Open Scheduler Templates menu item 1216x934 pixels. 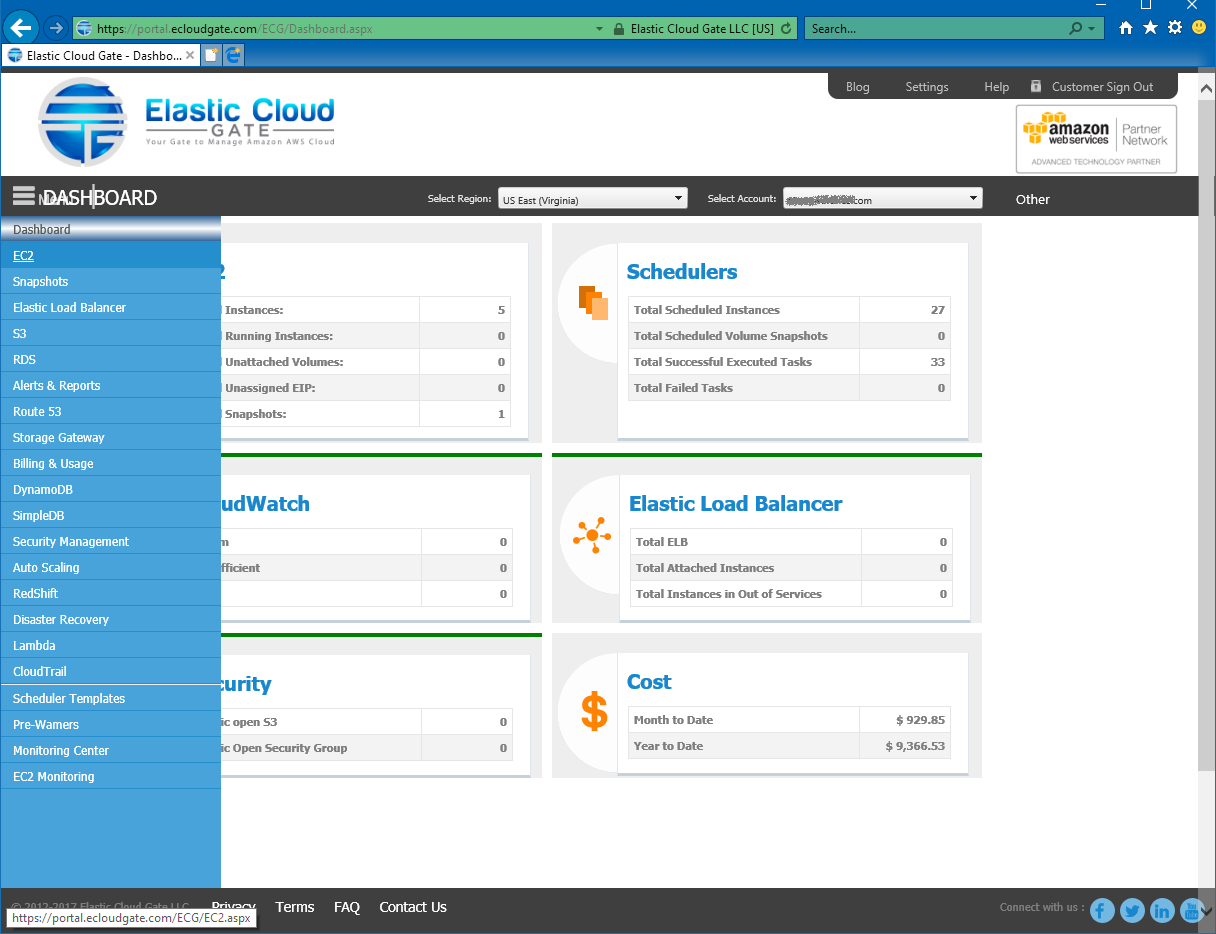pyautogui.click(x=110, y=698)
